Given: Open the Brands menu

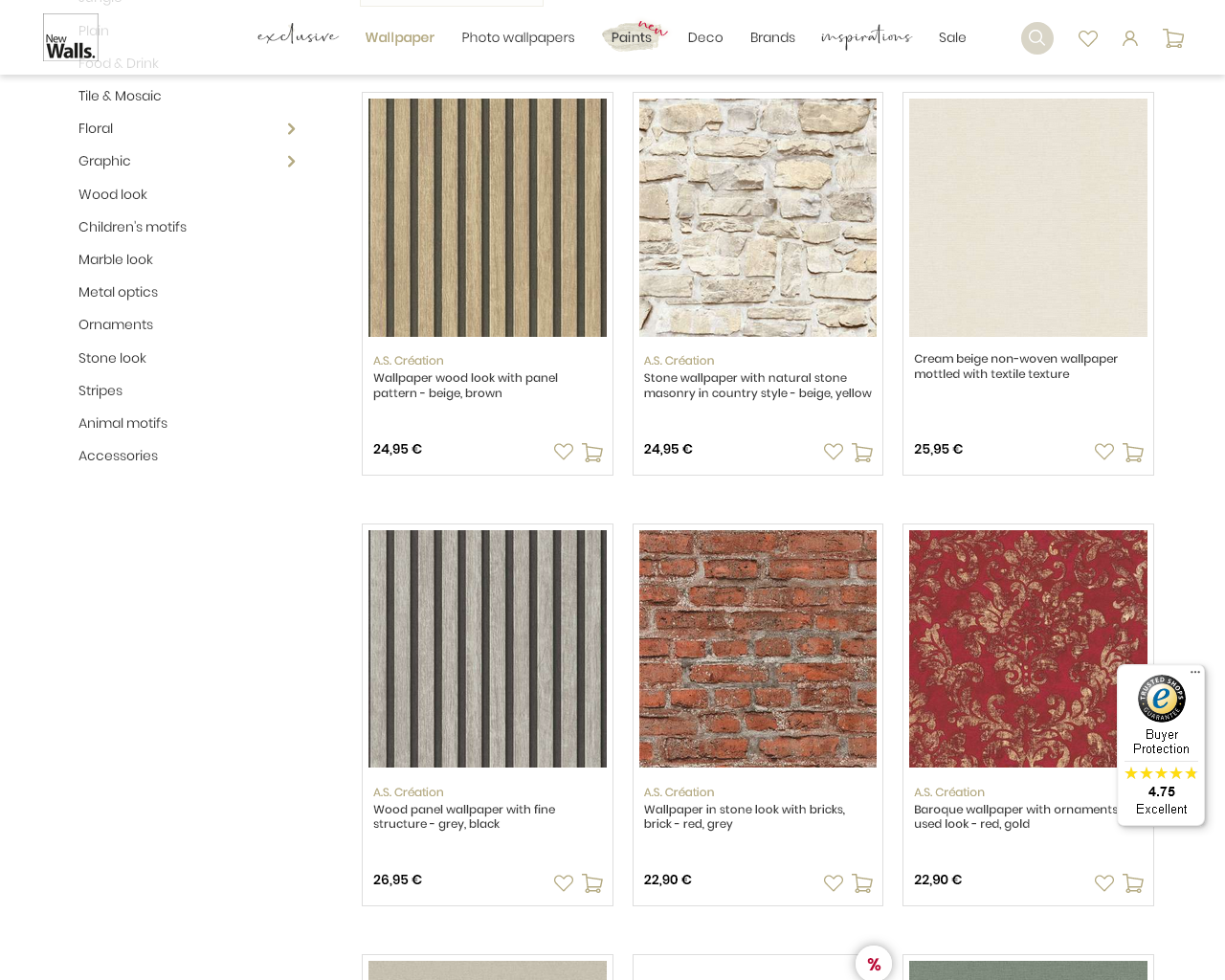Looking at the screenshot, I should tap(772, 37).
